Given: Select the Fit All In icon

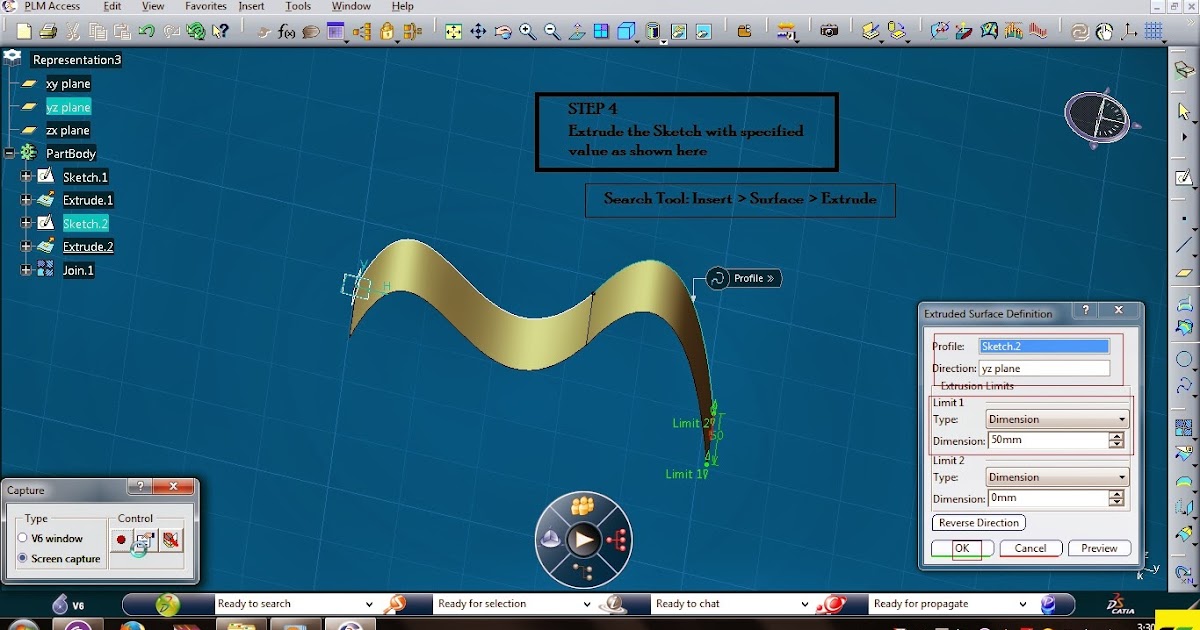Looking at the screenshot, I should coord(453,31).
